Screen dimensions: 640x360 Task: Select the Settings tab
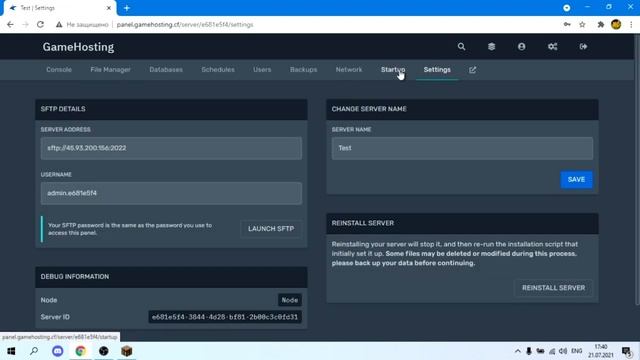(x=437, y=70)
